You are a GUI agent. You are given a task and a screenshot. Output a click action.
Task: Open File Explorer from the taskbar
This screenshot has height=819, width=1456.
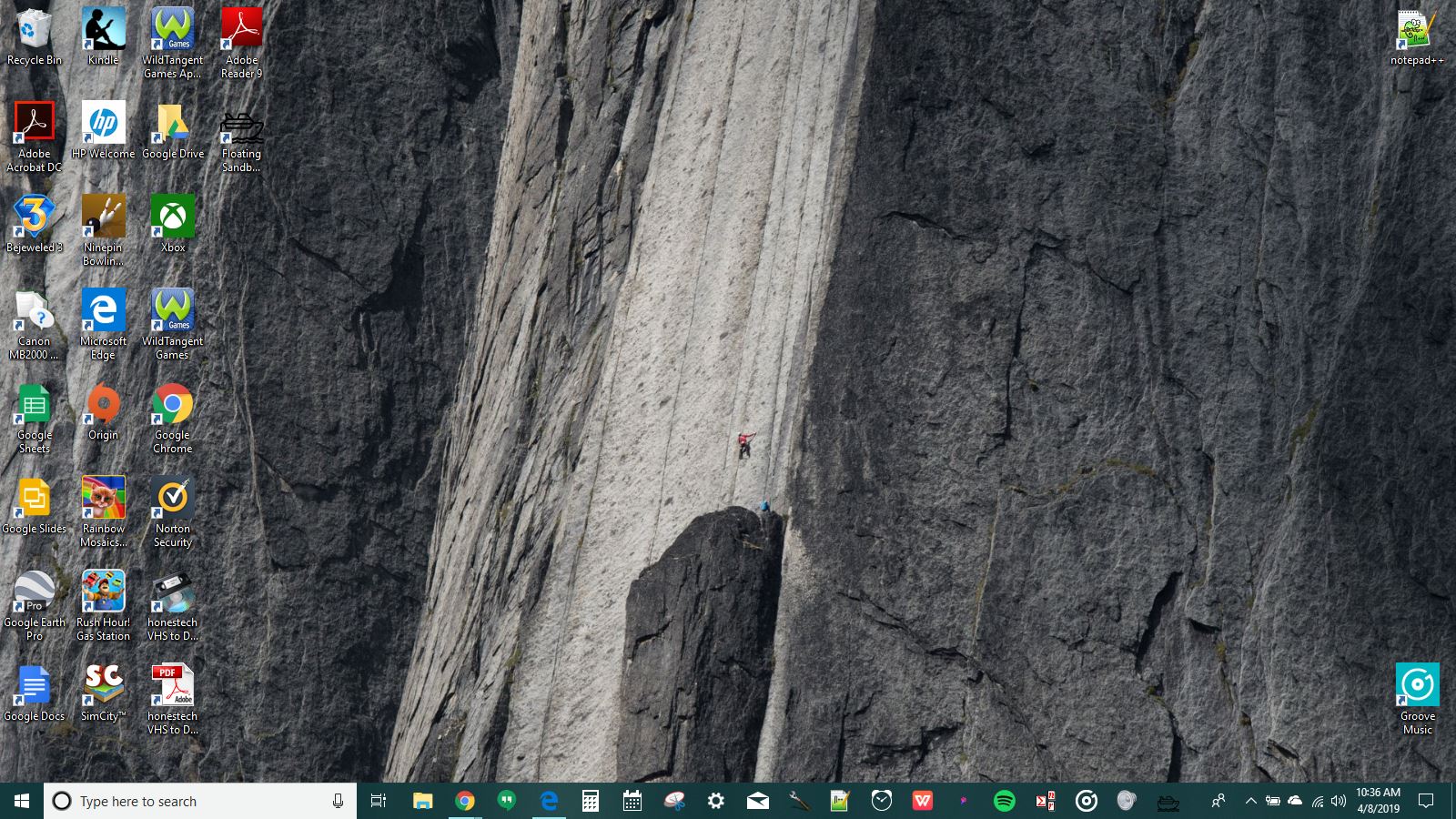point(422,801)
